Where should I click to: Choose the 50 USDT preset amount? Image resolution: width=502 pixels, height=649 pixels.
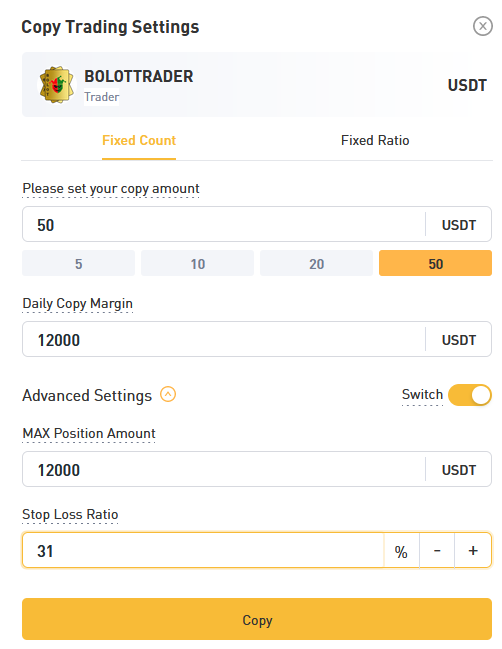[435, 263]
